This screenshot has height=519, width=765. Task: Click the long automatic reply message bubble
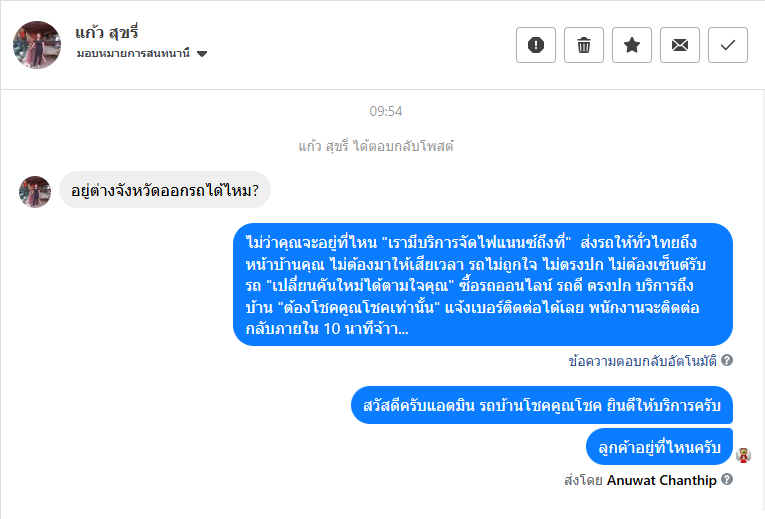[483, 285]
